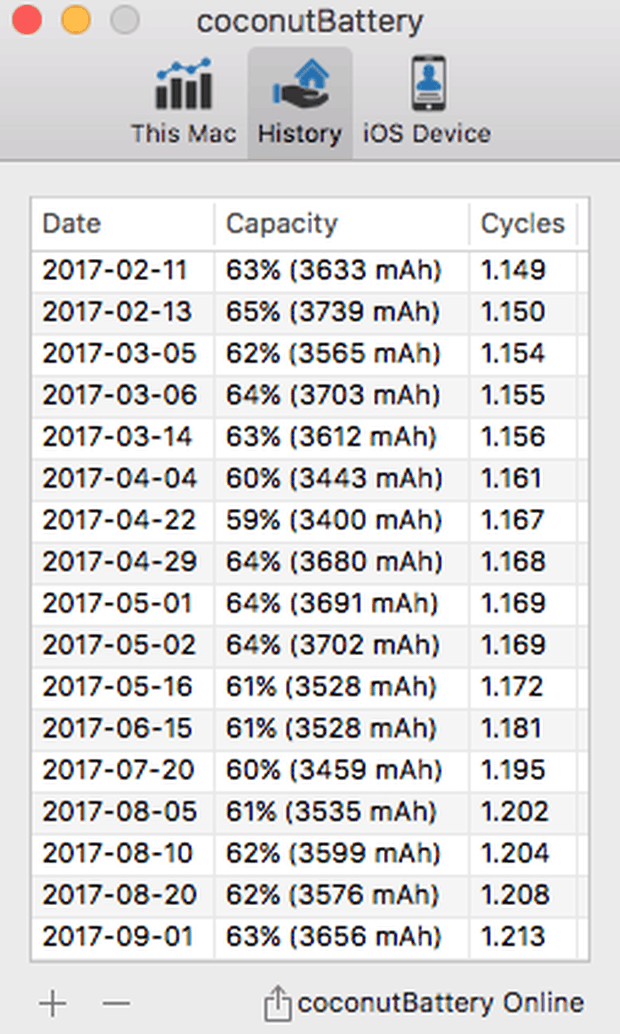
Task: Click the plus icon to add entry
Action: [52, 1002]
